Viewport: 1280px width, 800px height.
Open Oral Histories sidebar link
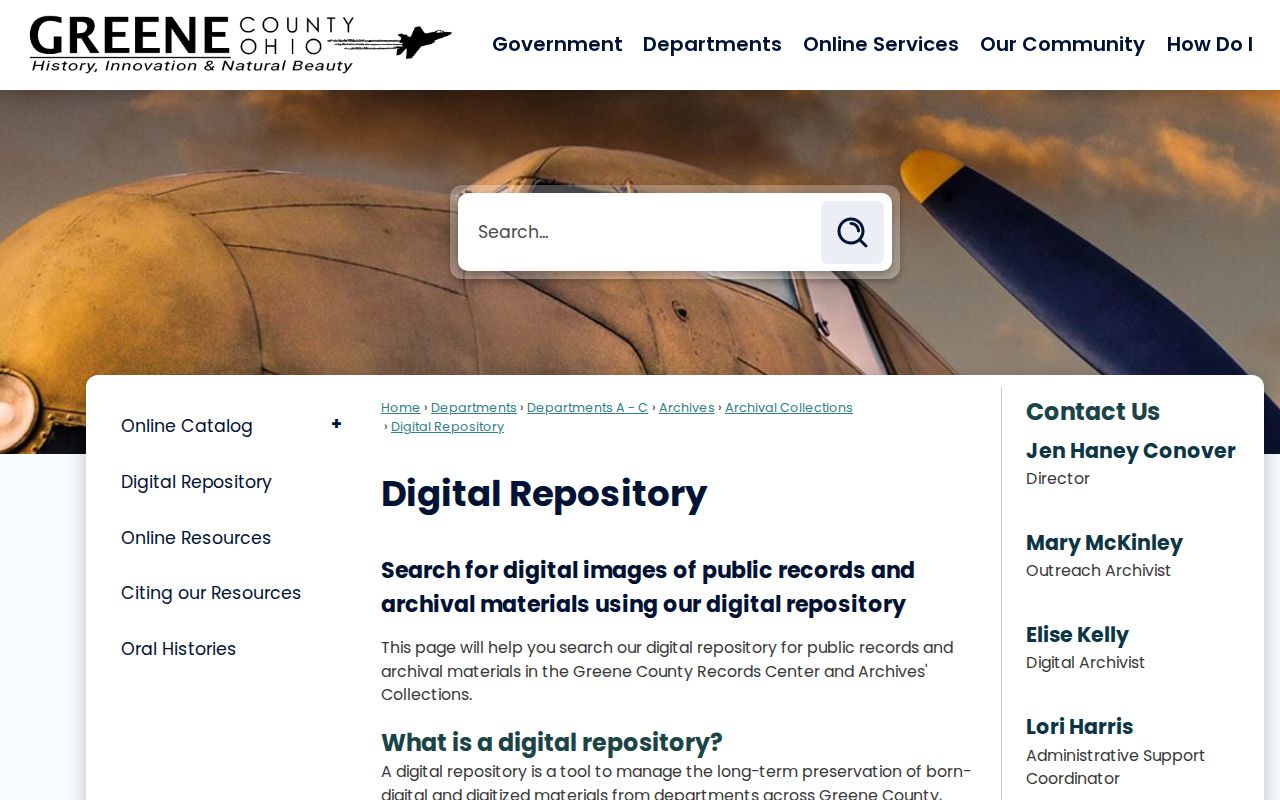(x=178, y=649)
